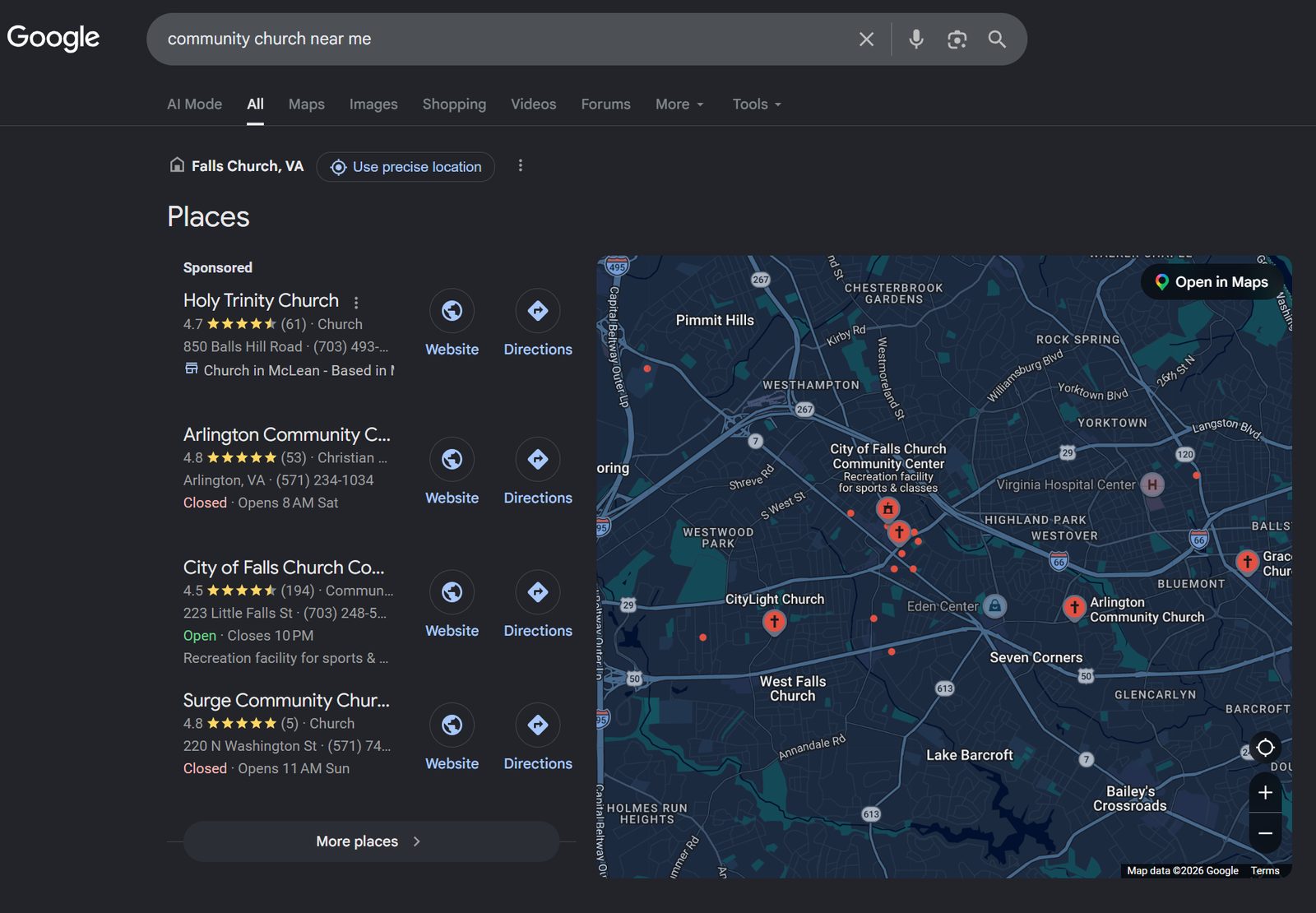Click '850 Balls Hill Road' address text
The width and height of the screenshot is (1316, 913).
(243, 347)
